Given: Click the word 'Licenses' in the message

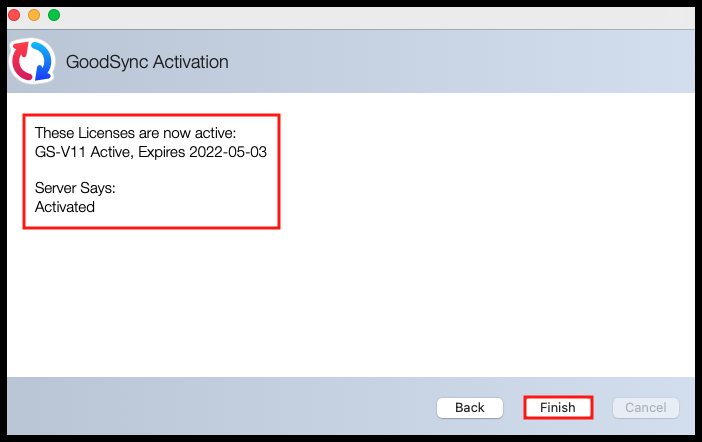Looking at the screenshot, I should (105, 133).
